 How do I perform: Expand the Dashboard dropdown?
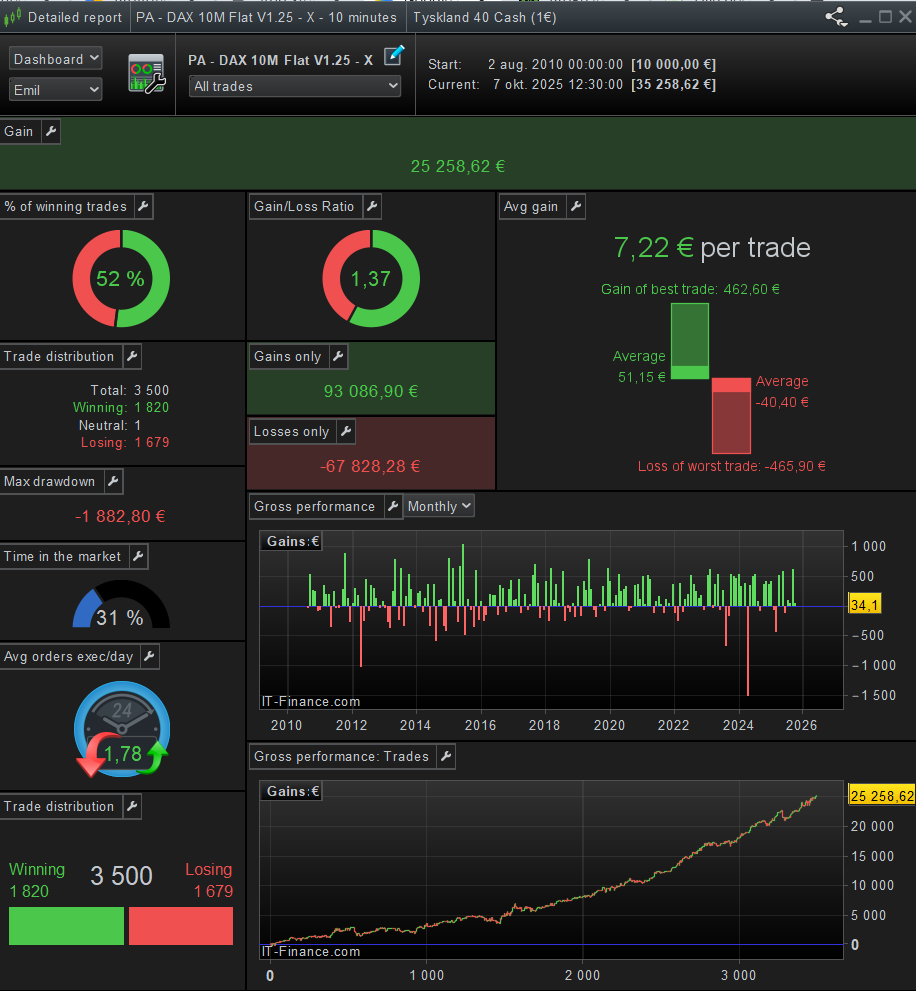pyautogui.click(x=56, y=59)
